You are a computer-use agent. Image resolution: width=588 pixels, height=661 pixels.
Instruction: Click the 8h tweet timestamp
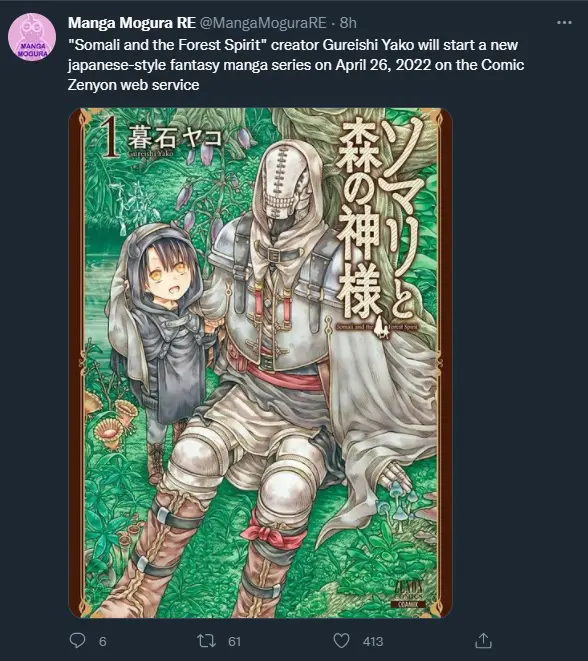(x=348, y=23)
